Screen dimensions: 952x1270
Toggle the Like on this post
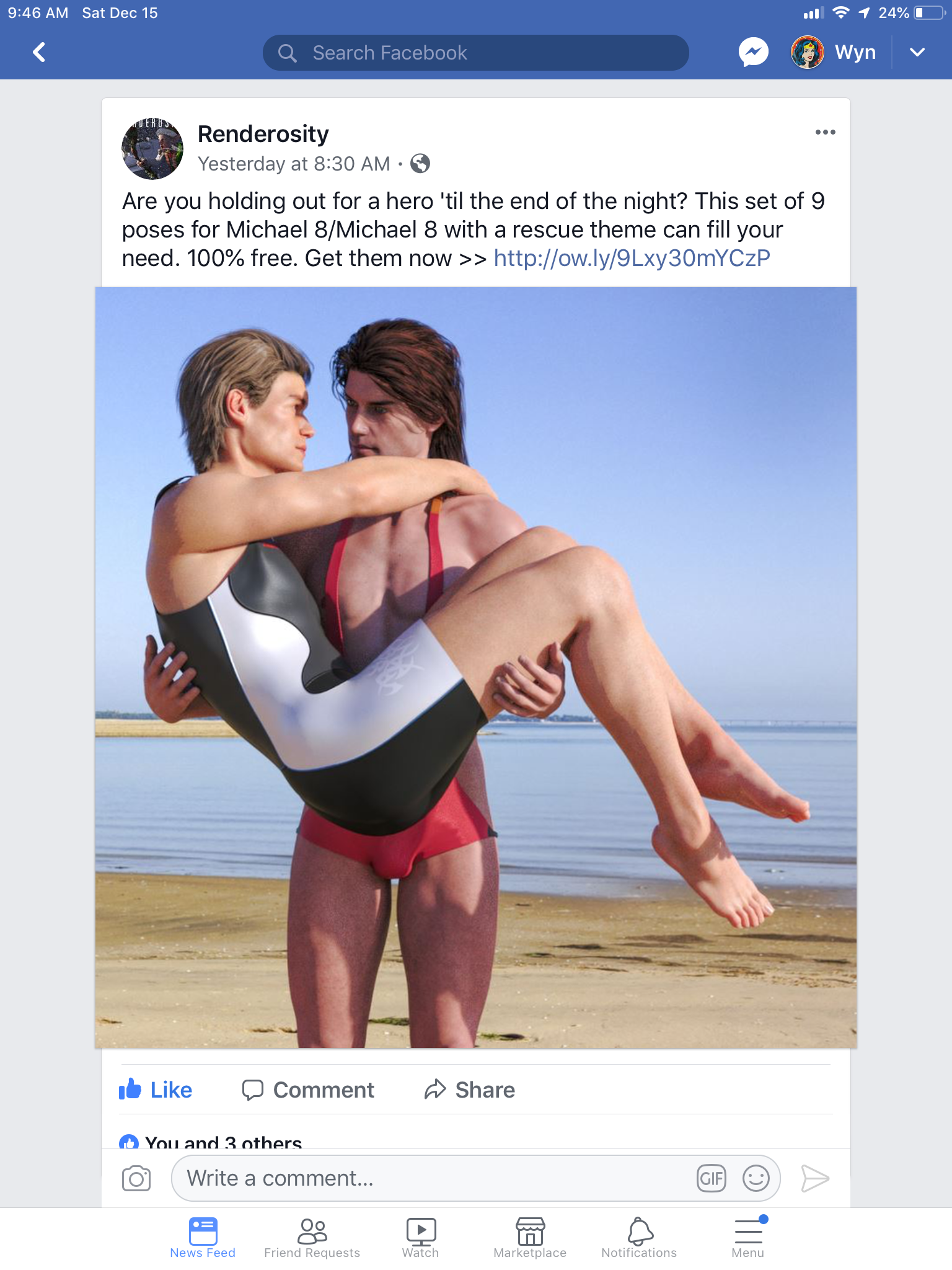[156, 1090]
